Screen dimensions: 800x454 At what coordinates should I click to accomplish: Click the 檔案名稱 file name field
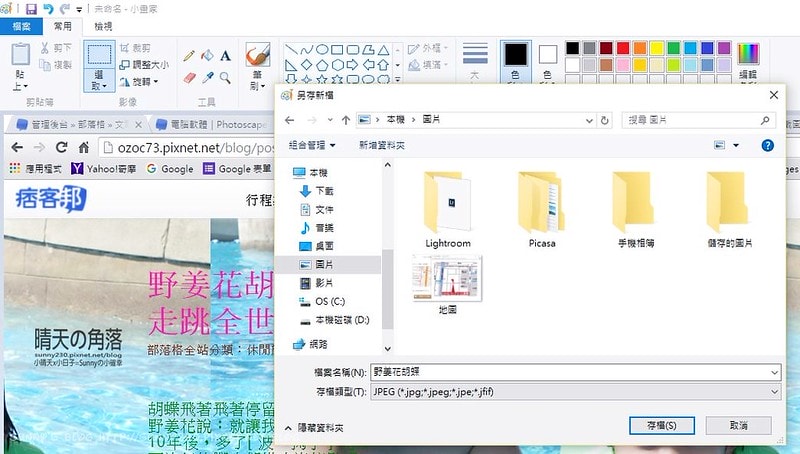point(576,372)
